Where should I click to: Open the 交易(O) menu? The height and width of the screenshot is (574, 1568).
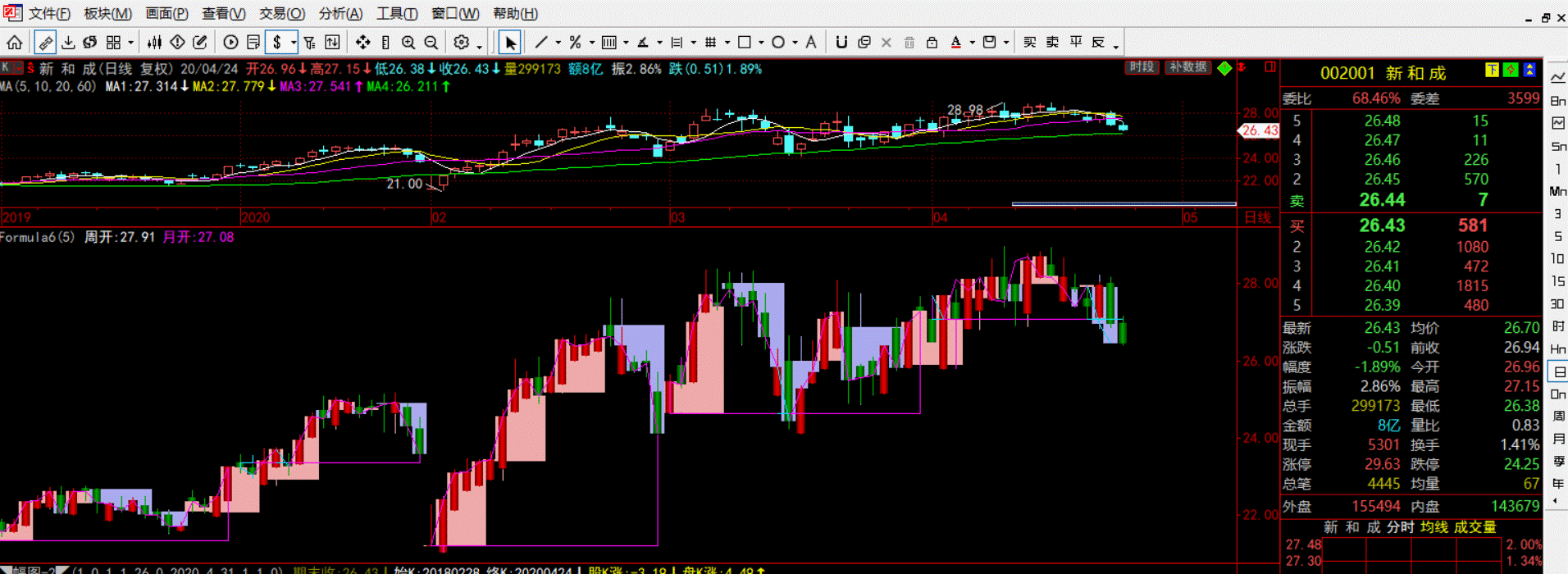click(282, 14)
